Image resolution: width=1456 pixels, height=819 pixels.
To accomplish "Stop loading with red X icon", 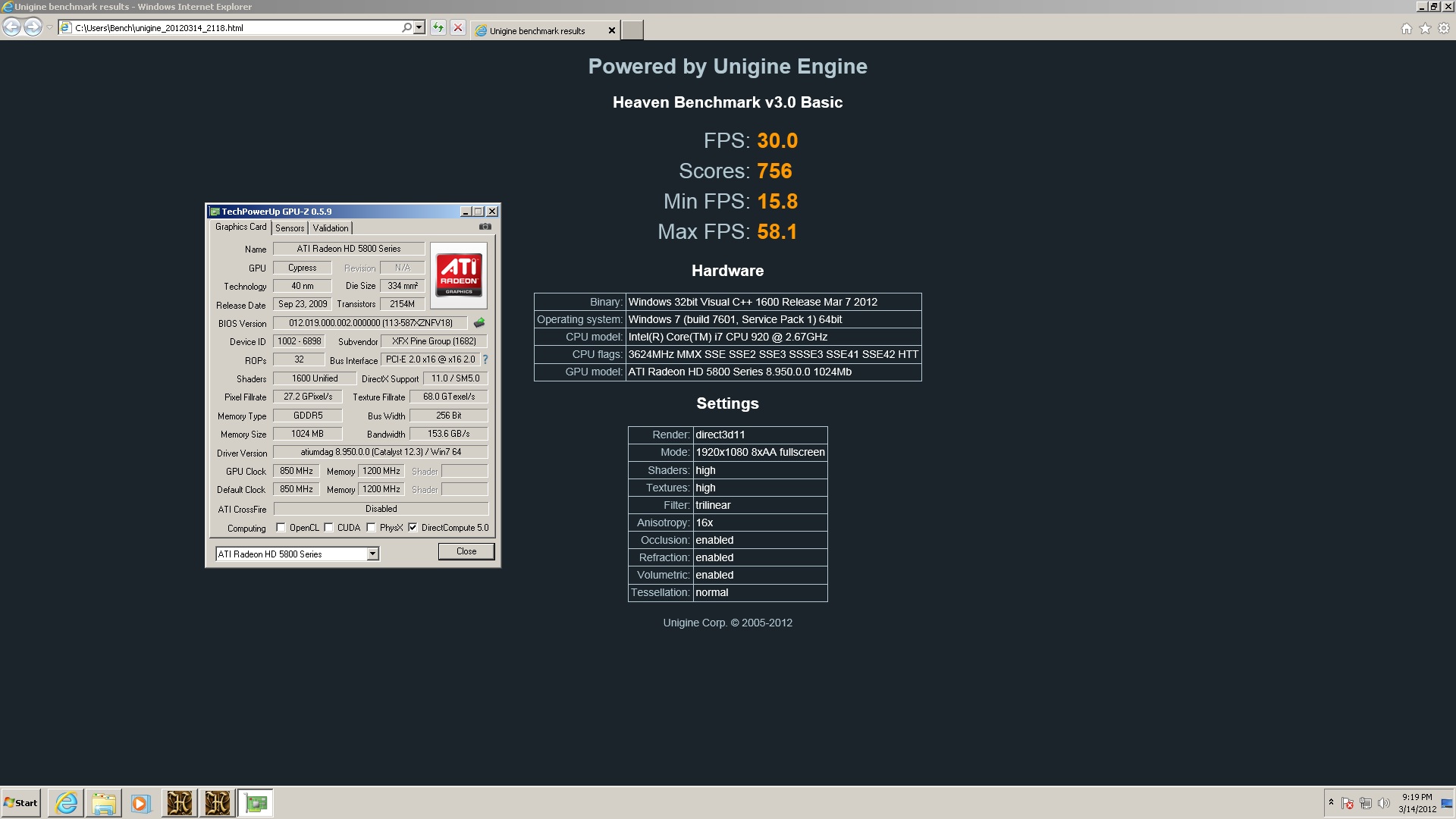I will coord(458,28).
